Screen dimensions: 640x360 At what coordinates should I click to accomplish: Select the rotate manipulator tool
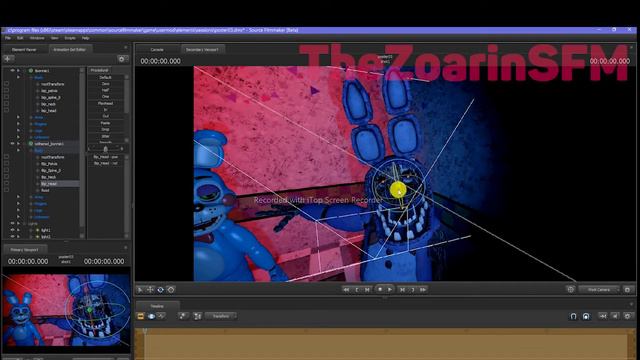[x=160, y=290]
